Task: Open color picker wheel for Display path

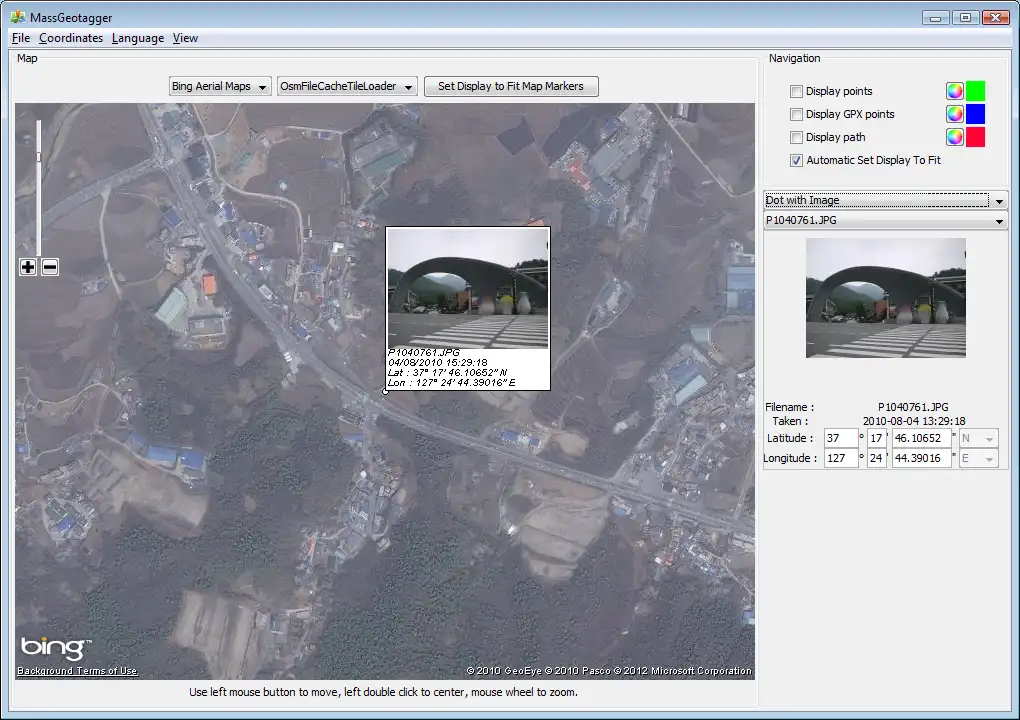Action: (x=955, y=137)
